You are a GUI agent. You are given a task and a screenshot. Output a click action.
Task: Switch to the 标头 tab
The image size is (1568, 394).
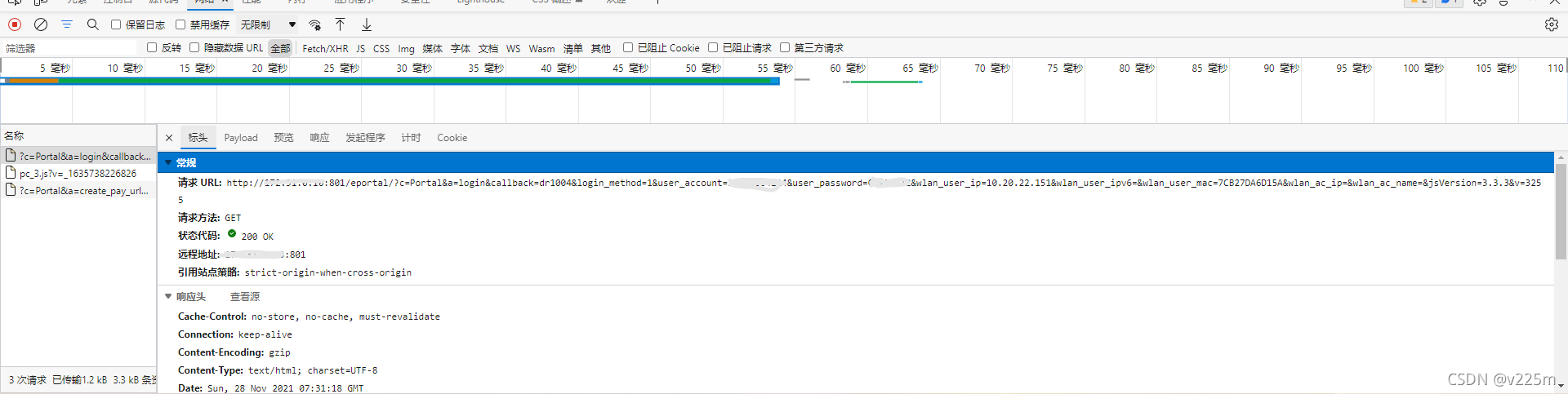click(198, 138)
